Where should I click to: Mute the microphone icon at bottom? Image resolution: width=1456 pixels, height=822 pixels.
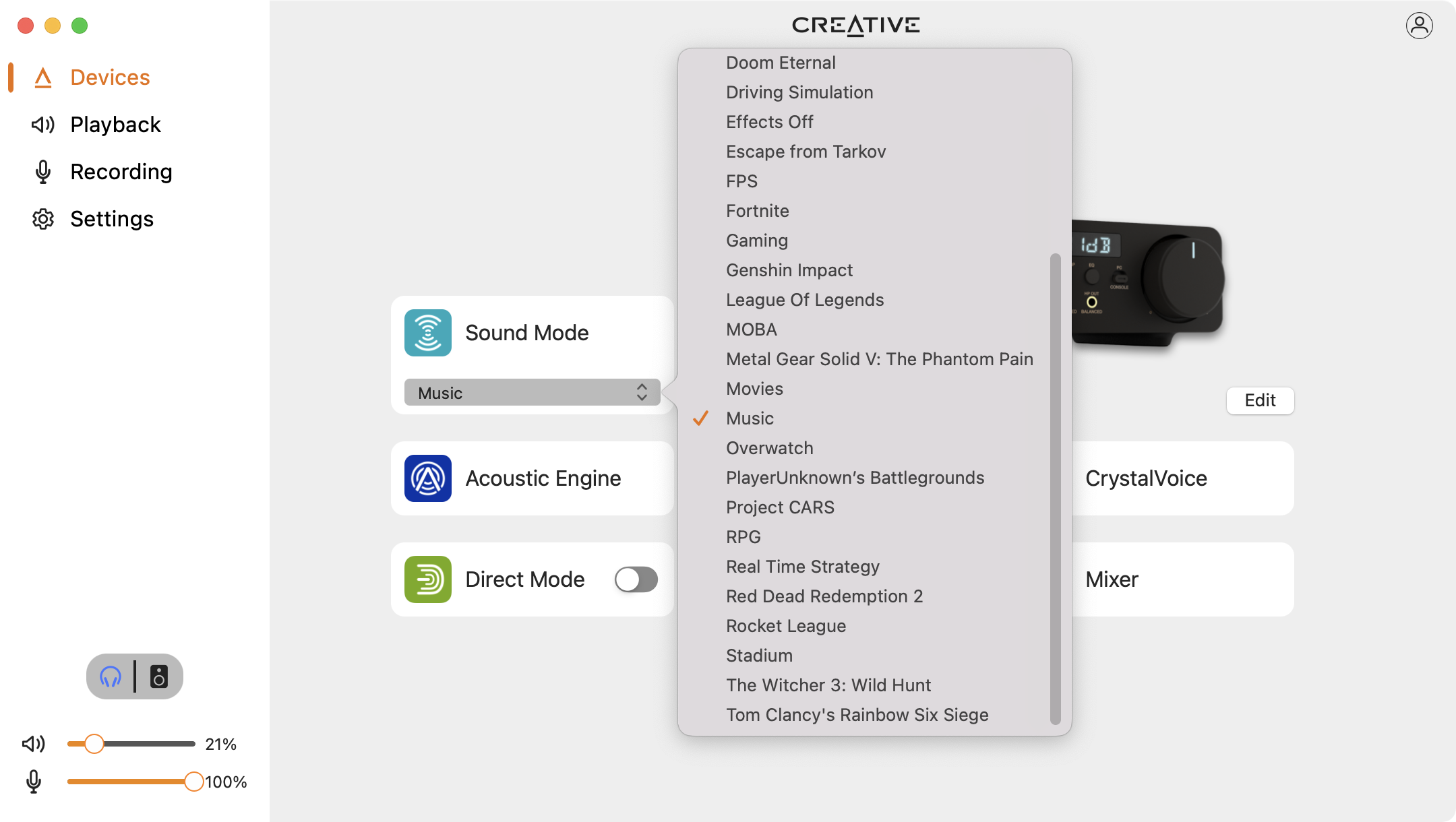(x=34, y=782)
